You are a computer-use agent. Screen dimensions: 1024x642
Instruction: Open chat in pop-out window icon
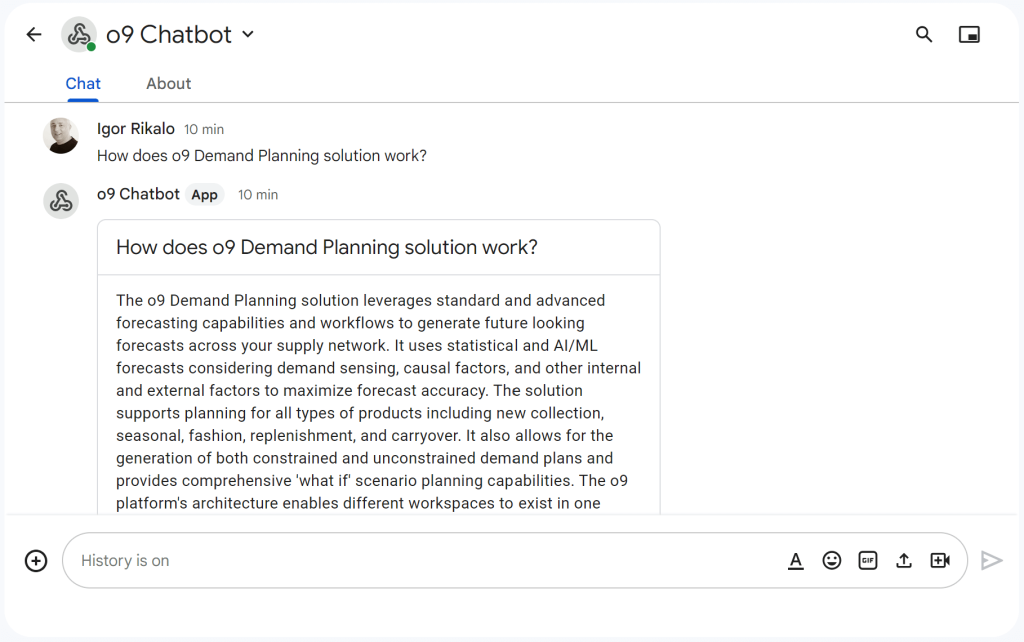coord(969,35)
